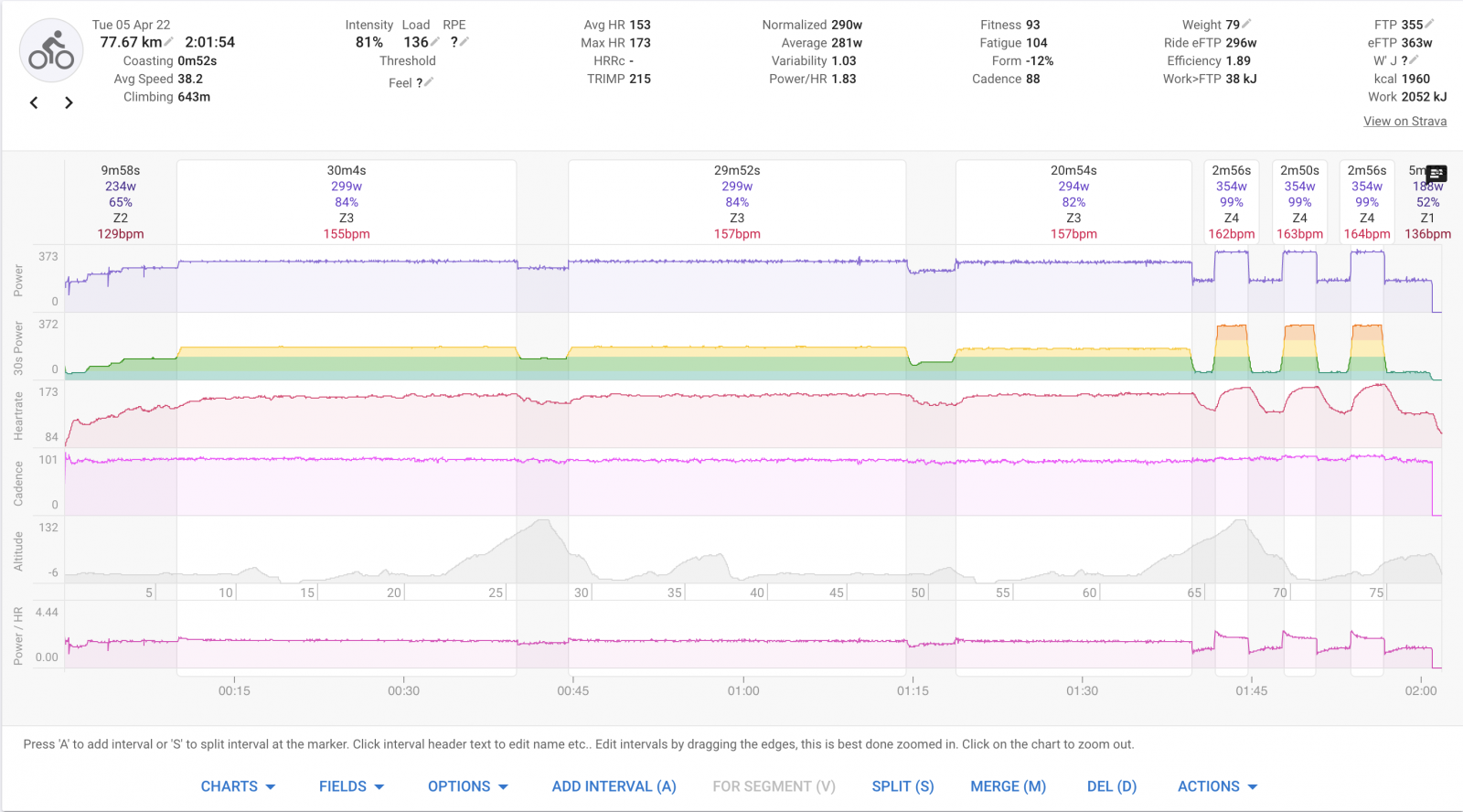Screen dimensions: 1463x812
Task: Open the ACTIONS menu
Action: 1217,786
